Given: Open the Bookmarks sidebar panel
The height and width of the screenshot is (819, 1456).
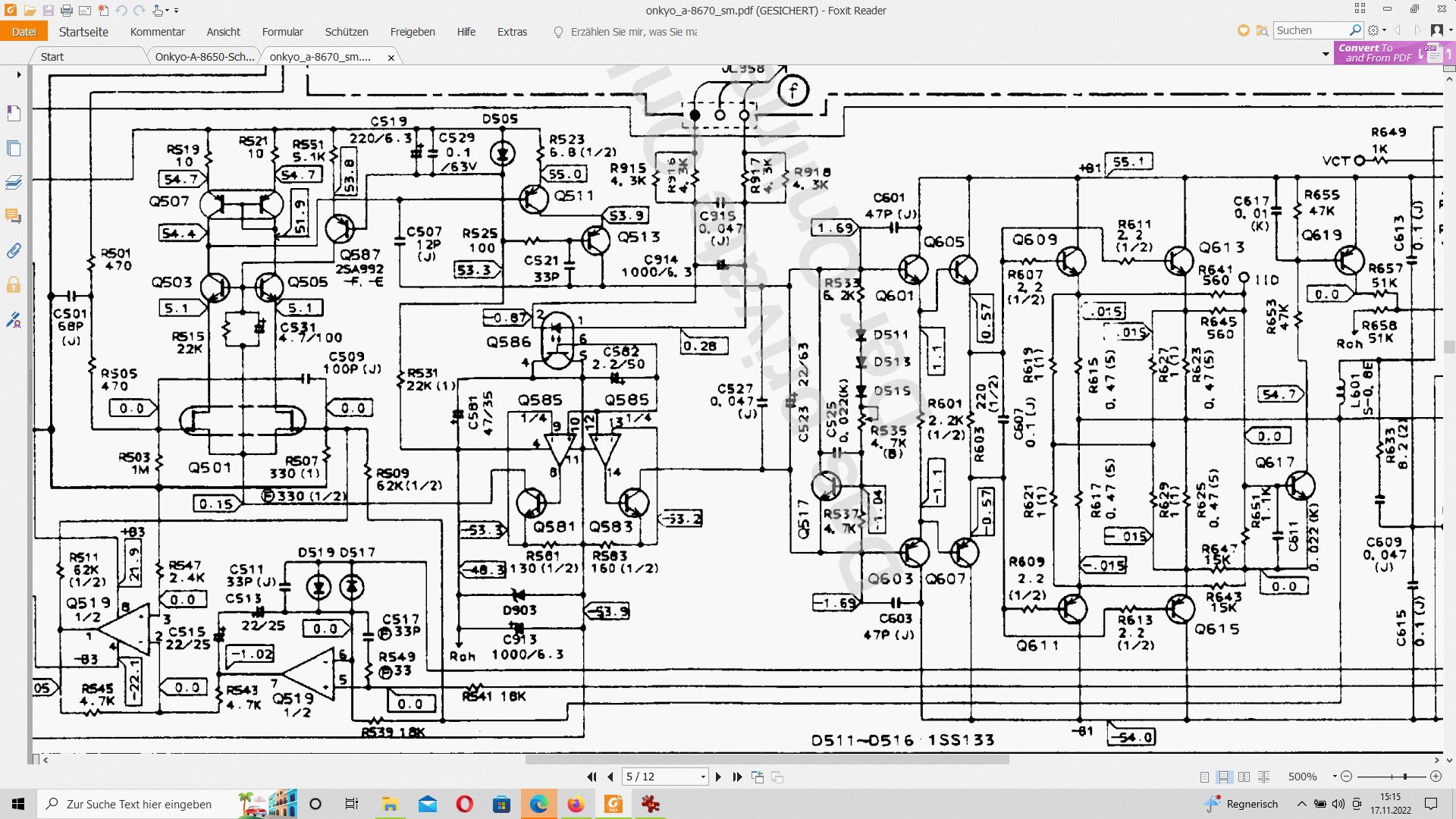Looking at the screenshot, I should [x=13, y=114].
